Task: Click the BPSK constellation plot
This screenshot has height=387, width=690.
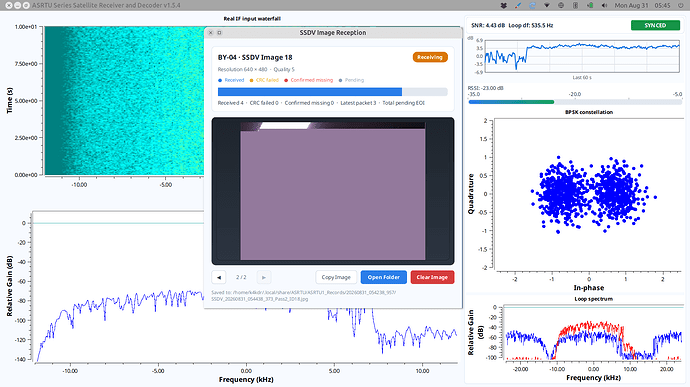Action: [588, 194]
